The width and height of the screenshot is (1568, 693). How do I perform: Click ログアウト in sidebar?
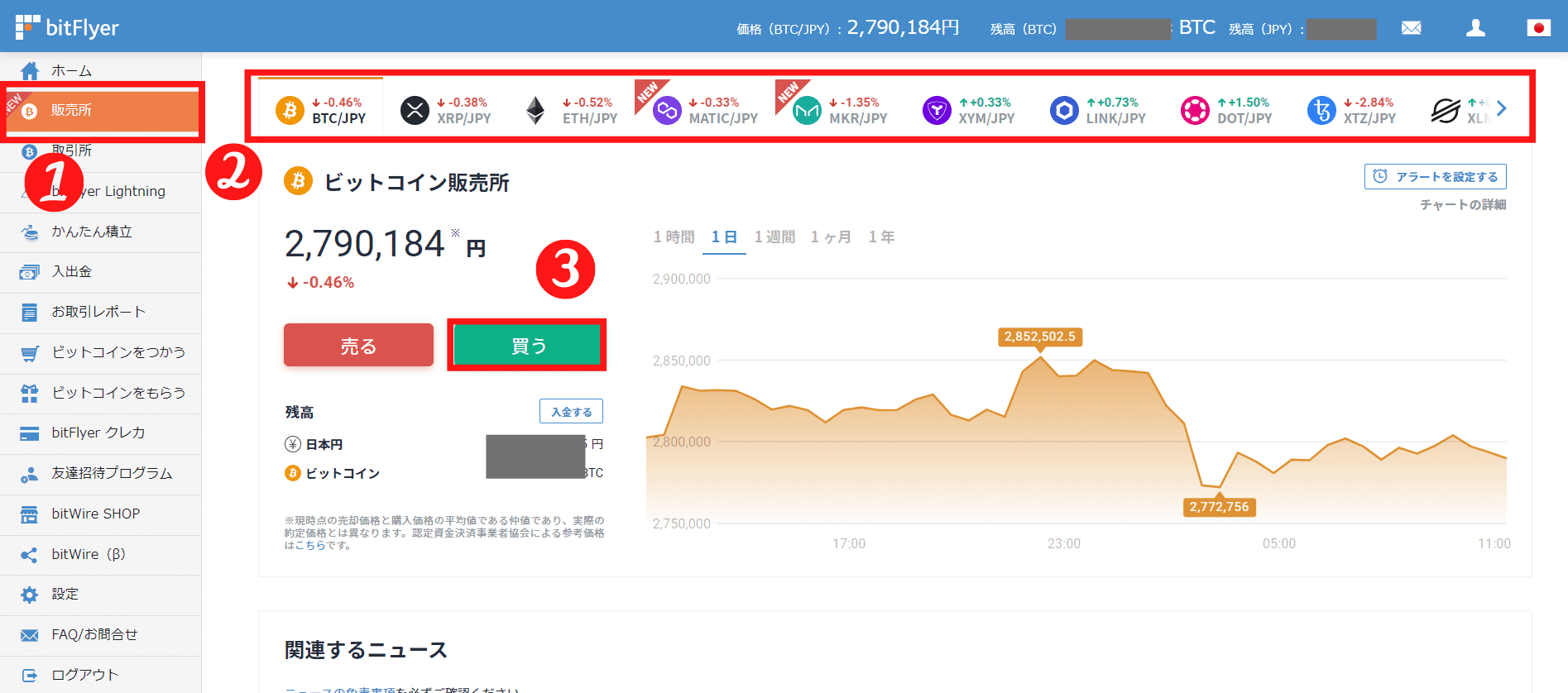click(100, 676)
